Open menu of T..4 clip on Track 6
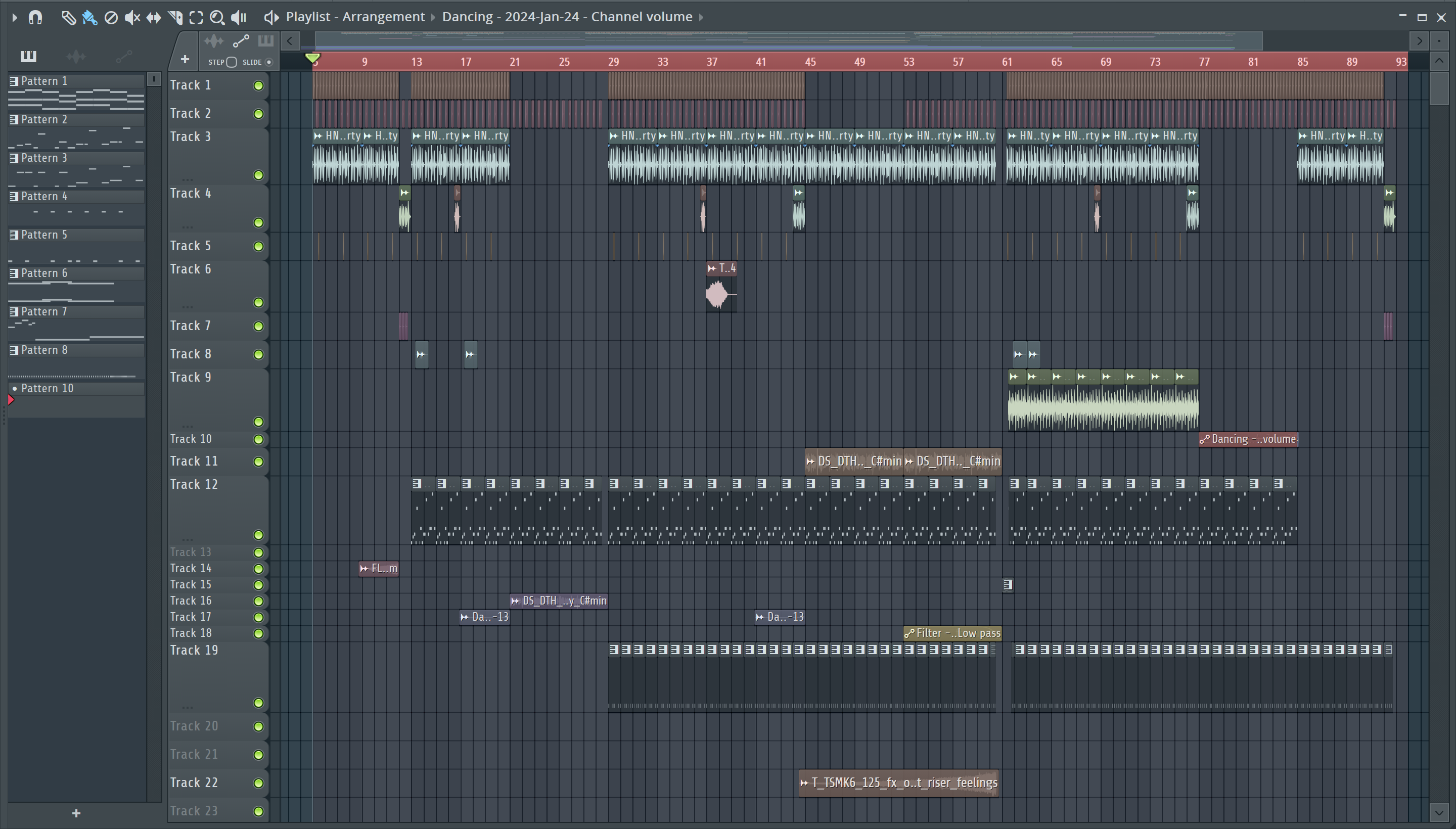1456x829 pixels. click(x=712, y=268)
